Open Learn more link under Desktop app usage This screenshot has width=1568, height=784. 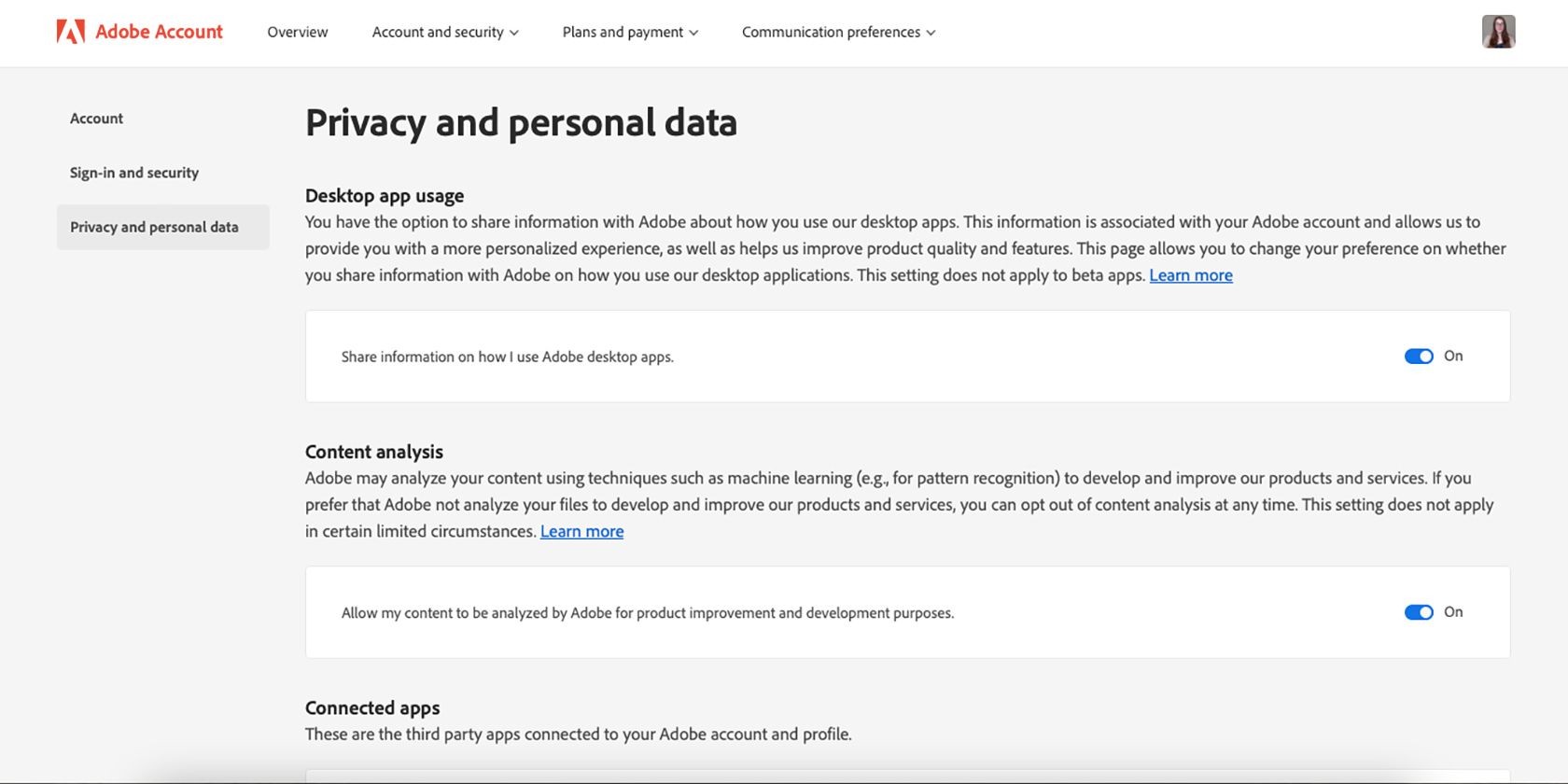tap(1191, 275)
